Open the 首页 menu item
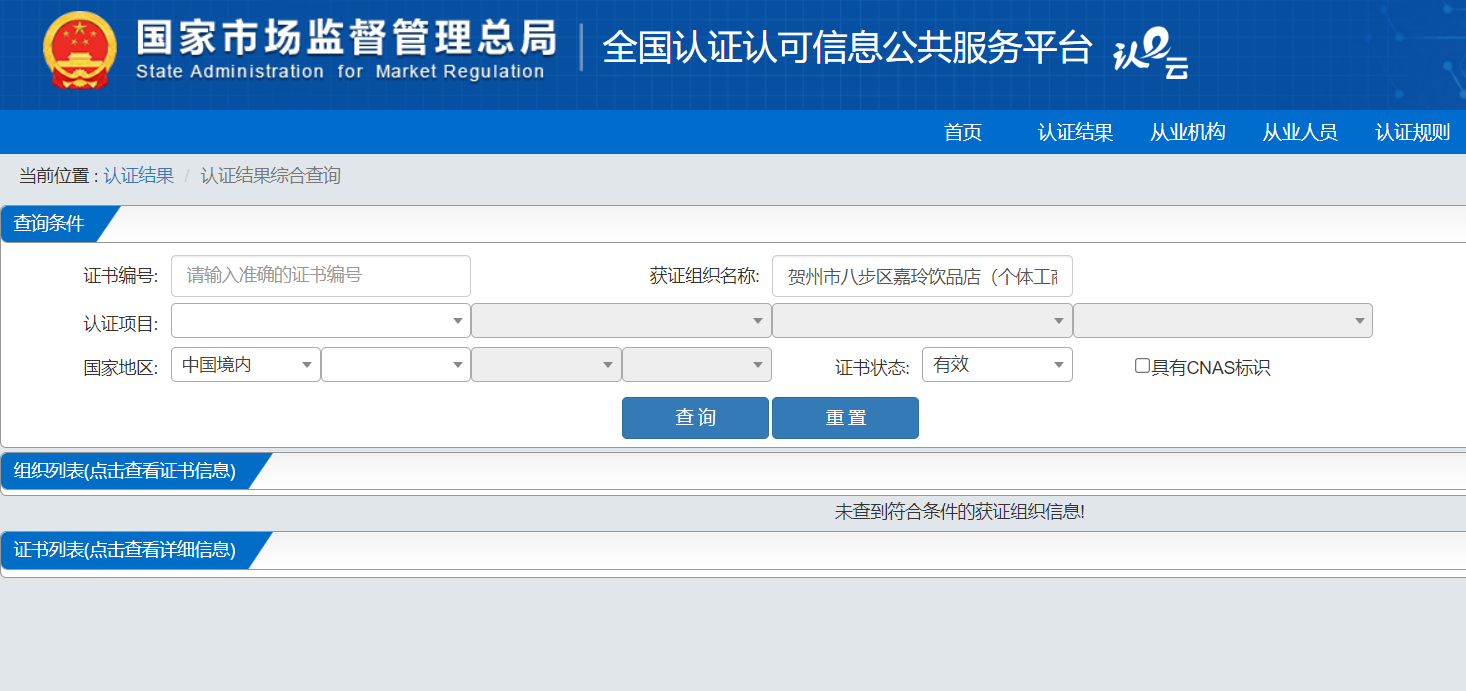Screen dimensions: 1466x691 click(x=963, y=132)
